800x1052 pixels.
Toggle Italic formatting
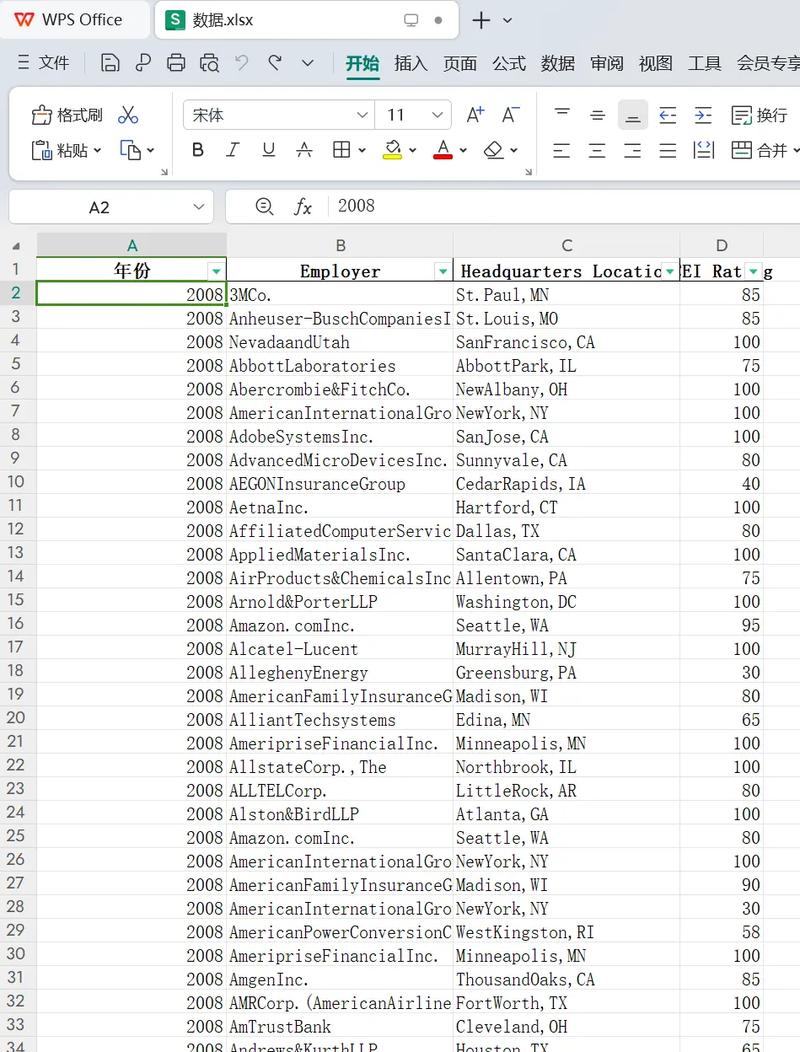(x=233, y=150)
